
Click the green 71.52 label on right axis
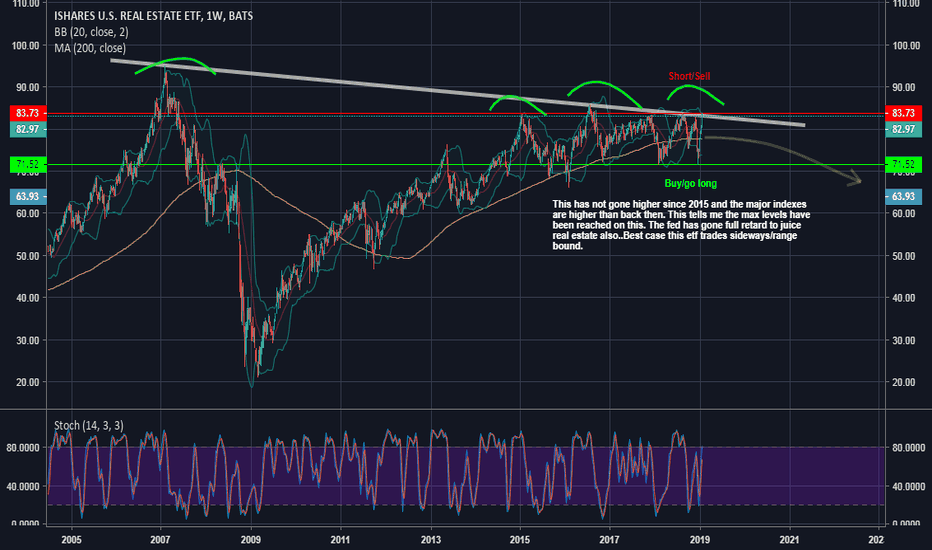tap(903, 164)
